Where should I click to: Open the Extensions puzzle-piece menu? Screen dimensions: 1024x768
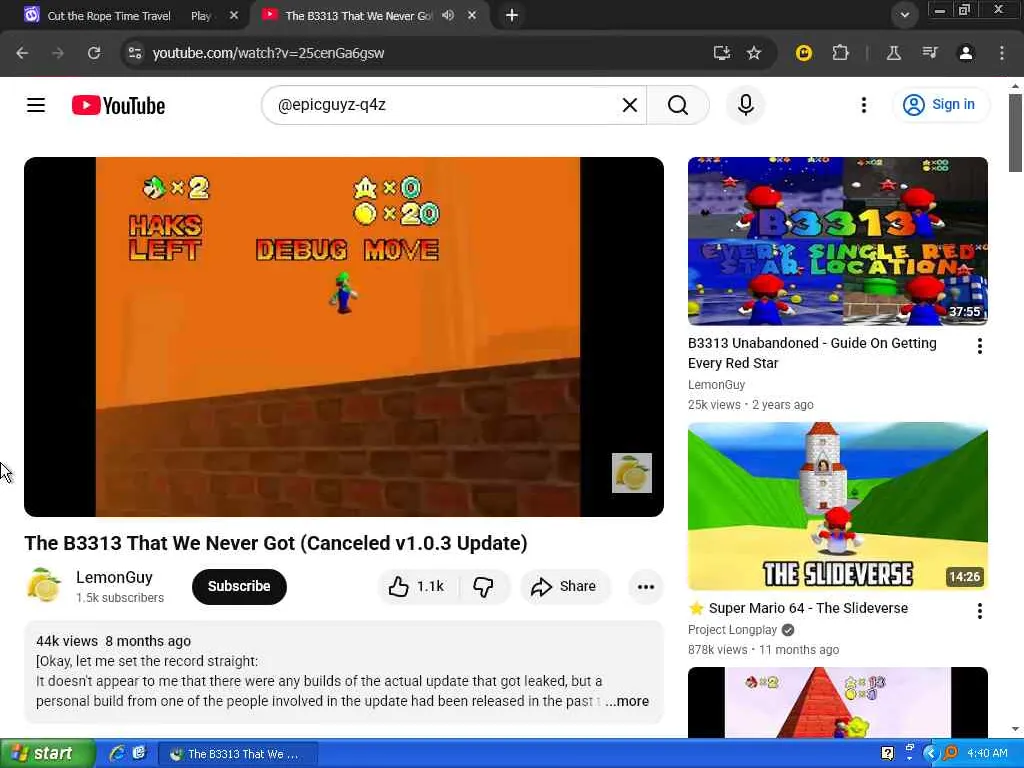point(840,53)
